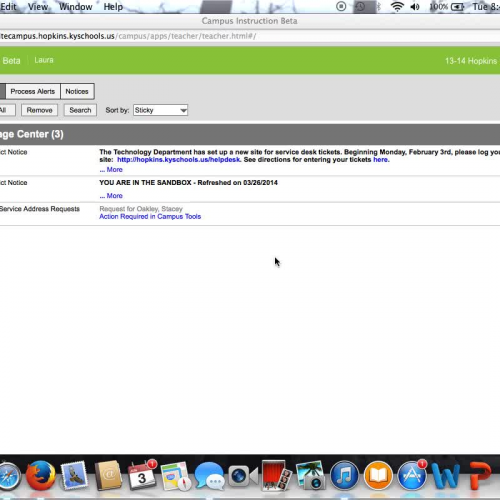The image size is (500, 500).
Task: Open the View menu
Action: pyautogui.click(x=38, y=7)
